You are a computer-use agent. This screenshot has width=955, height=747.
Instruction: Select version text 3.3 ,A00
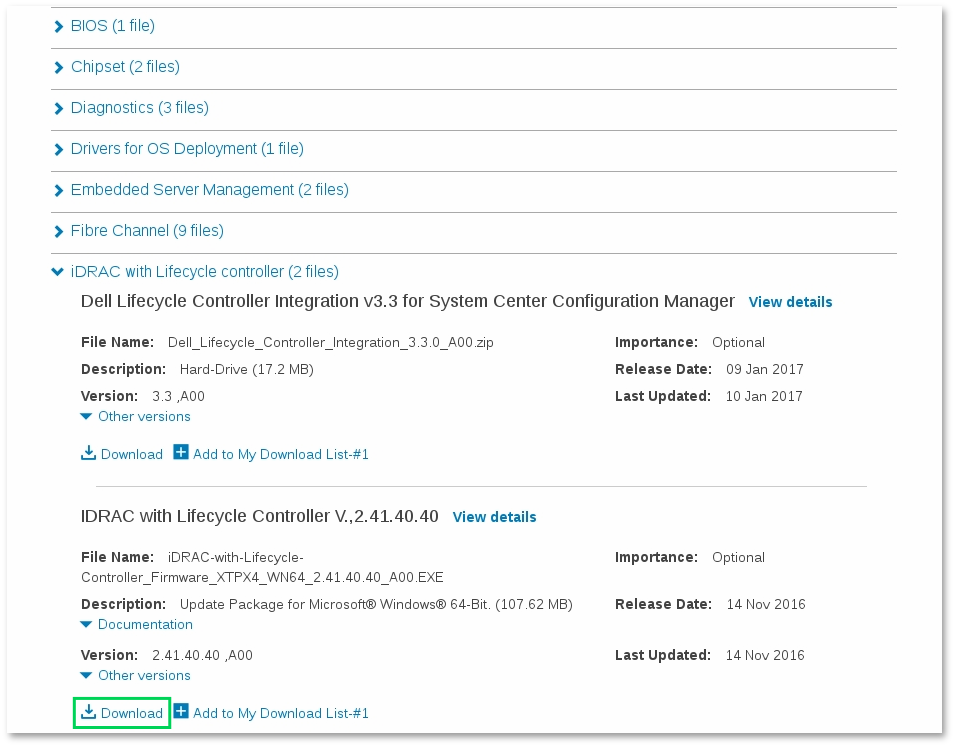178,397
